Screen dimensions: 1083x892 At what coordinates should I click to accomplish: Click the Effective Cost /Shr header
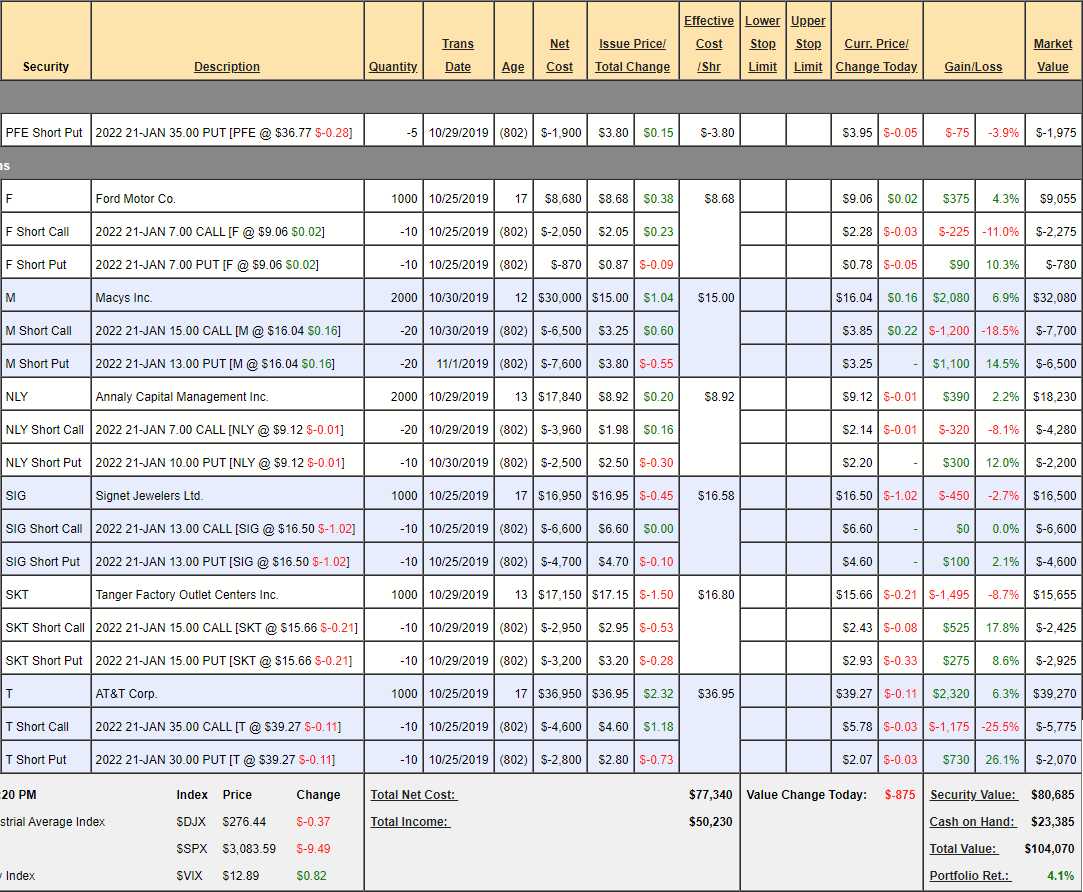709,44
